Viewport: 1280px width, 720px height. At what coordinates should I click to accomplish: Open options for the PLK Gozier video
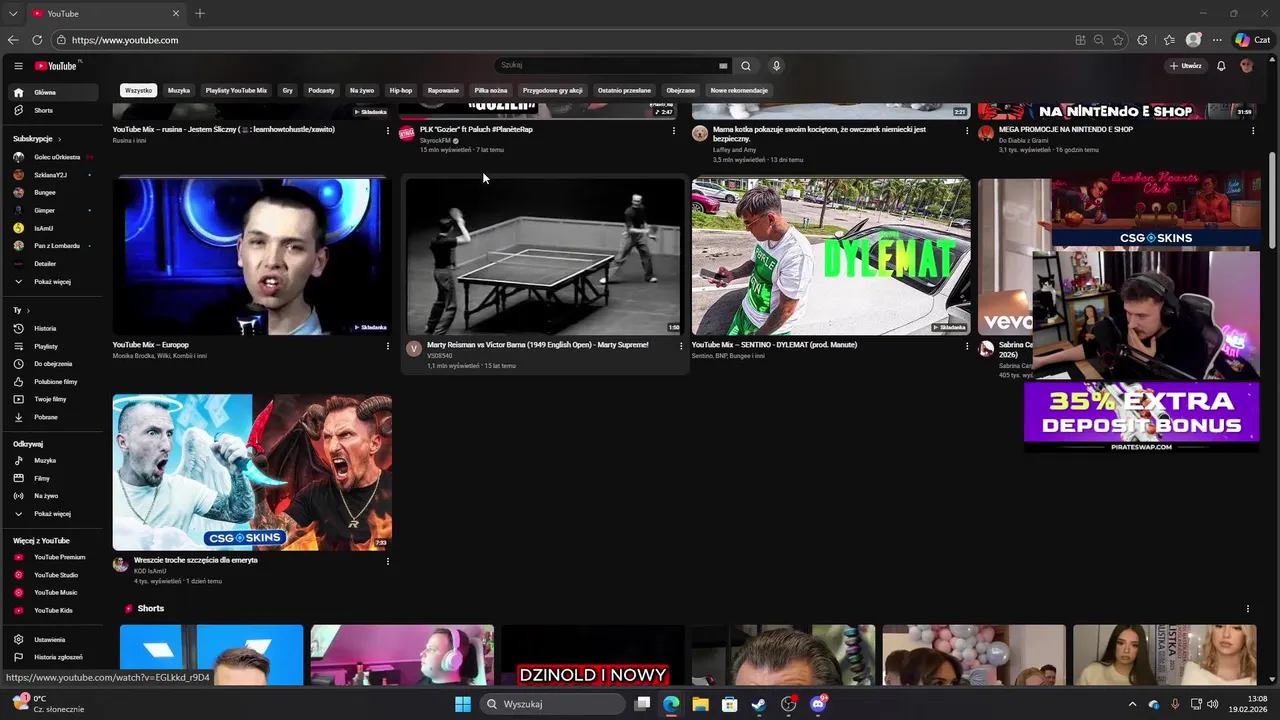[x=673, y=131]
